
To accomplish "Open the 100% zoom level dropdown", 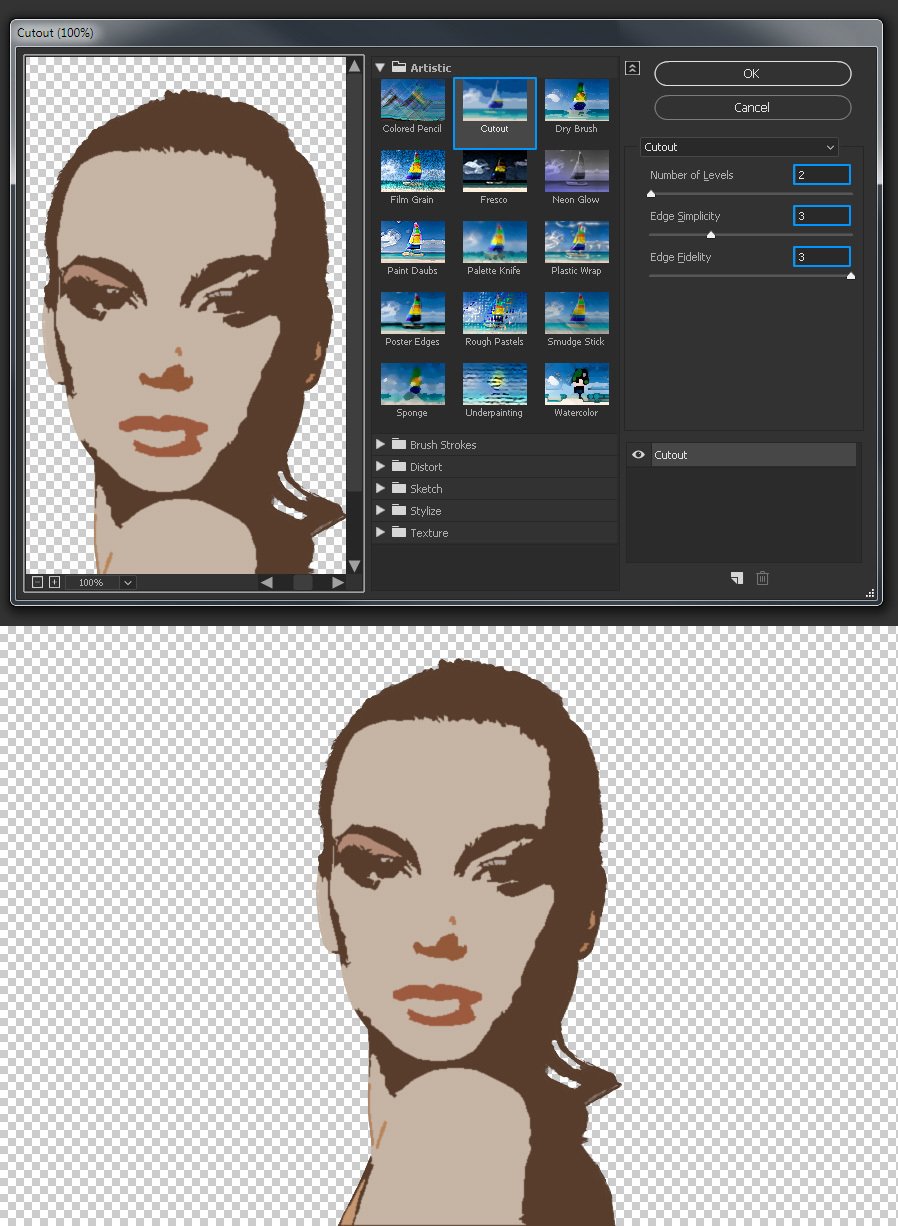I will (x=128, y=582).
